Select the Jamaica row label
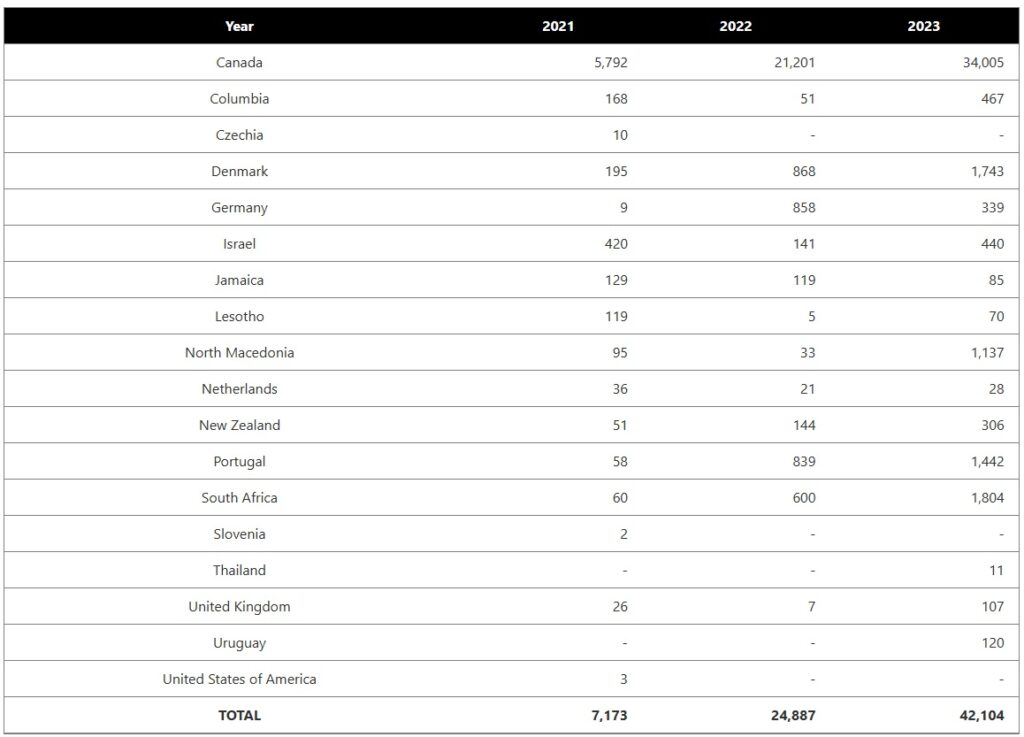Screen dimensions: 1024x737 pos(239,280)
